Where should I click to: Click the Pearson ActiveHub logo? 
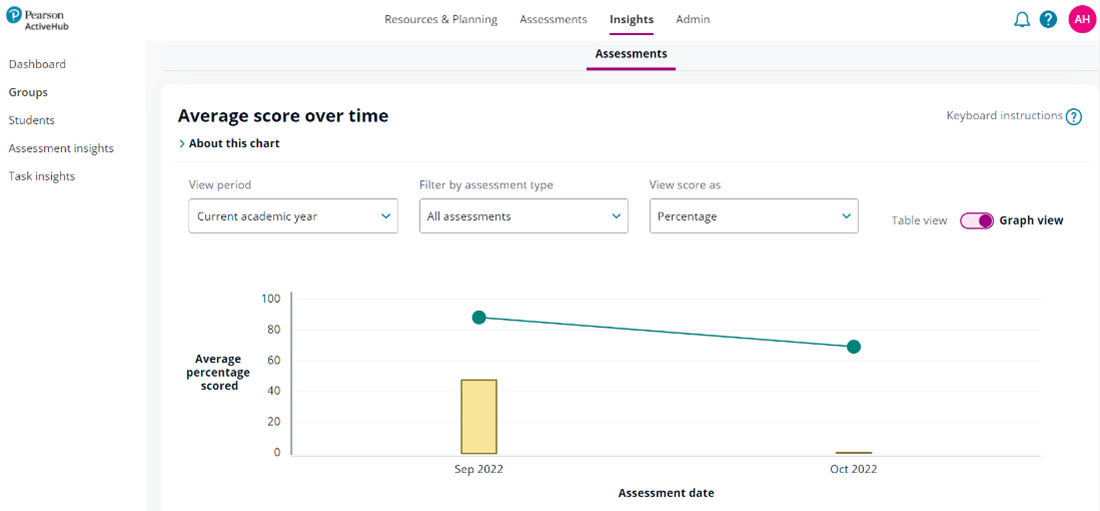click(40, 20)
